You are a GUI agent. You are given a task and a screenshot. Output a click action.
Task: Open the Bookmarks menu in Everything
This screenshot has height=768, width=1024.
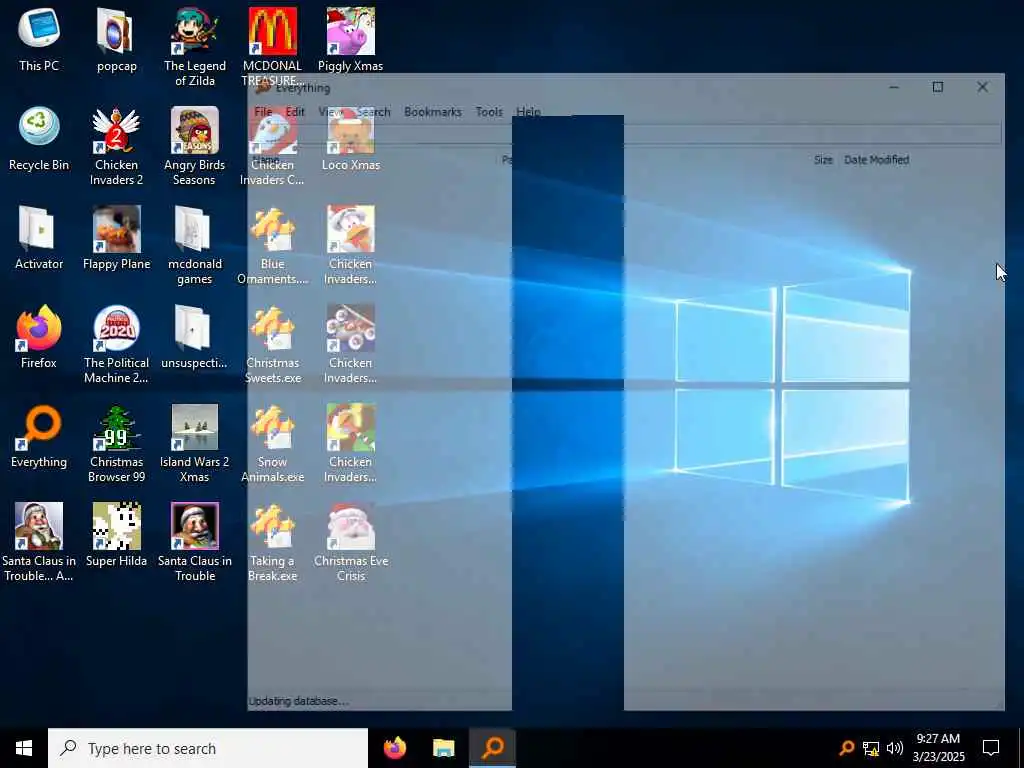432,112
